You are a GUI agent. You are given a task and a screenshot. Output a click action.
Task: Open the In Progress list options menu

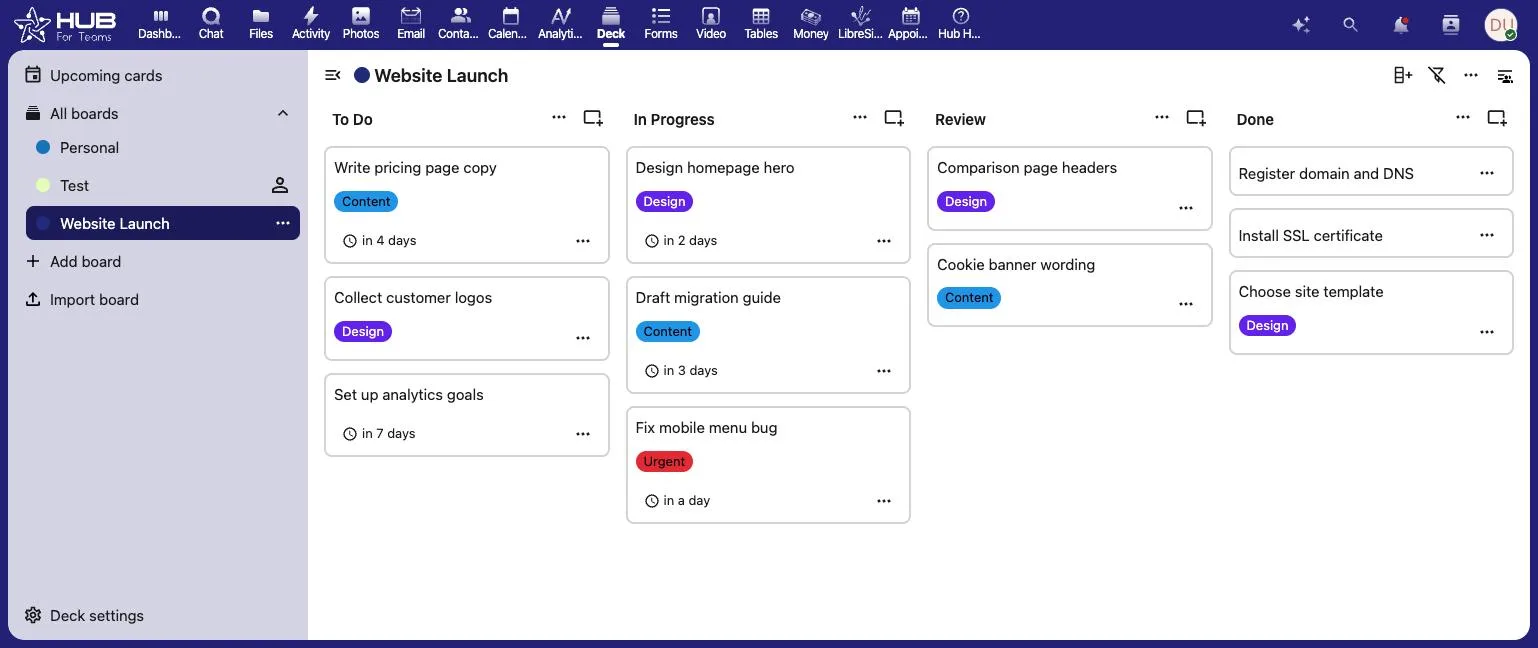860,118
